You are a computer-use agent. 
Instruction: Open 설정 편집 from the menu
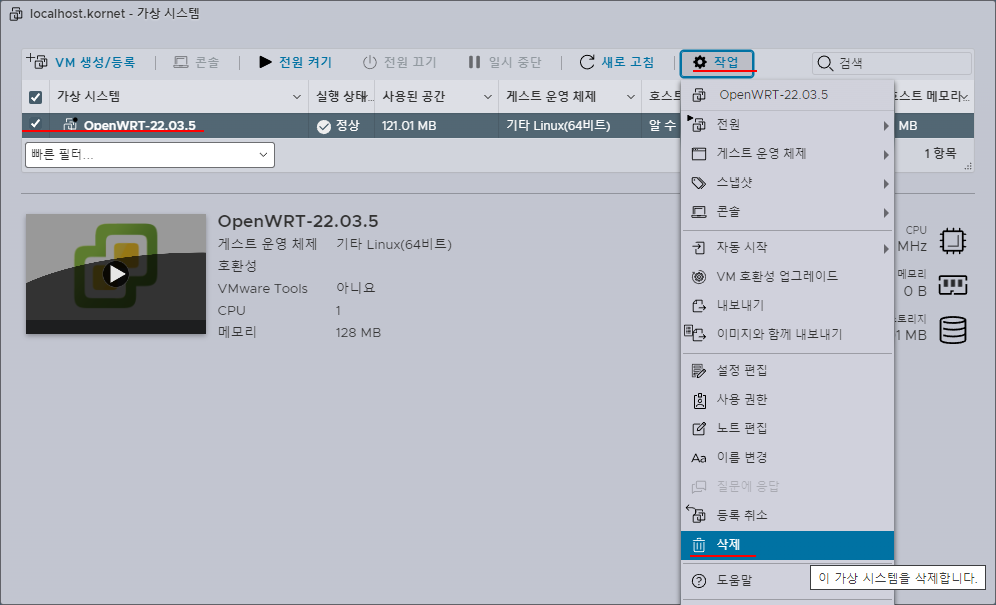(x=787, y=370)
